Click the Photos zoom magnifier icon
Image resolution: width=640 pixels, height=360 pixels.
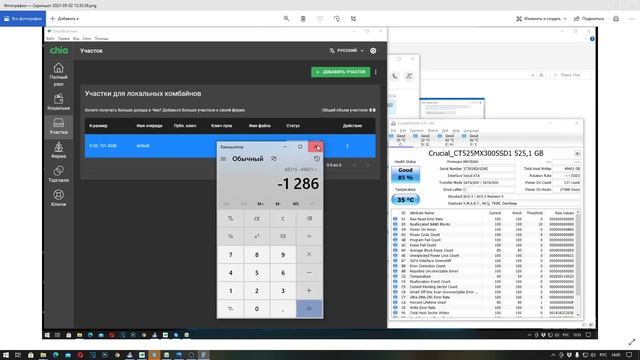(x=287, y=19)
